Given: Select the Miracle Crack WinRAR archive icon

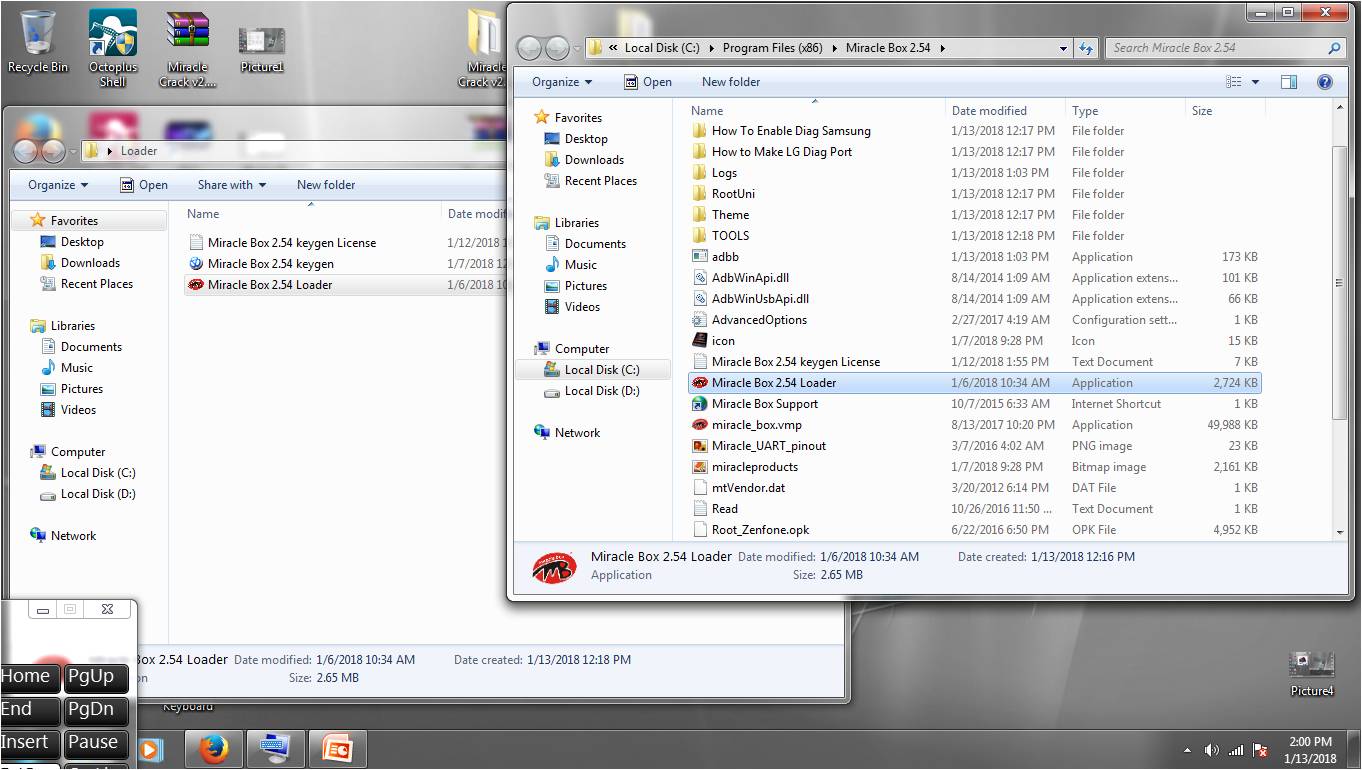Looking at the screenshot, I should click(x=187, y=48).
